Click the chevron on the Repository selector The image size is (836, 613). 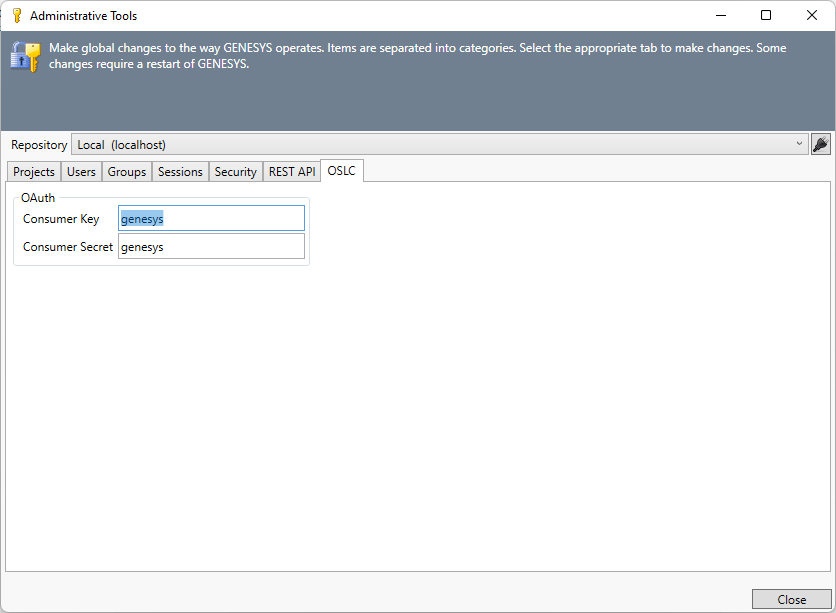[799, 144]
